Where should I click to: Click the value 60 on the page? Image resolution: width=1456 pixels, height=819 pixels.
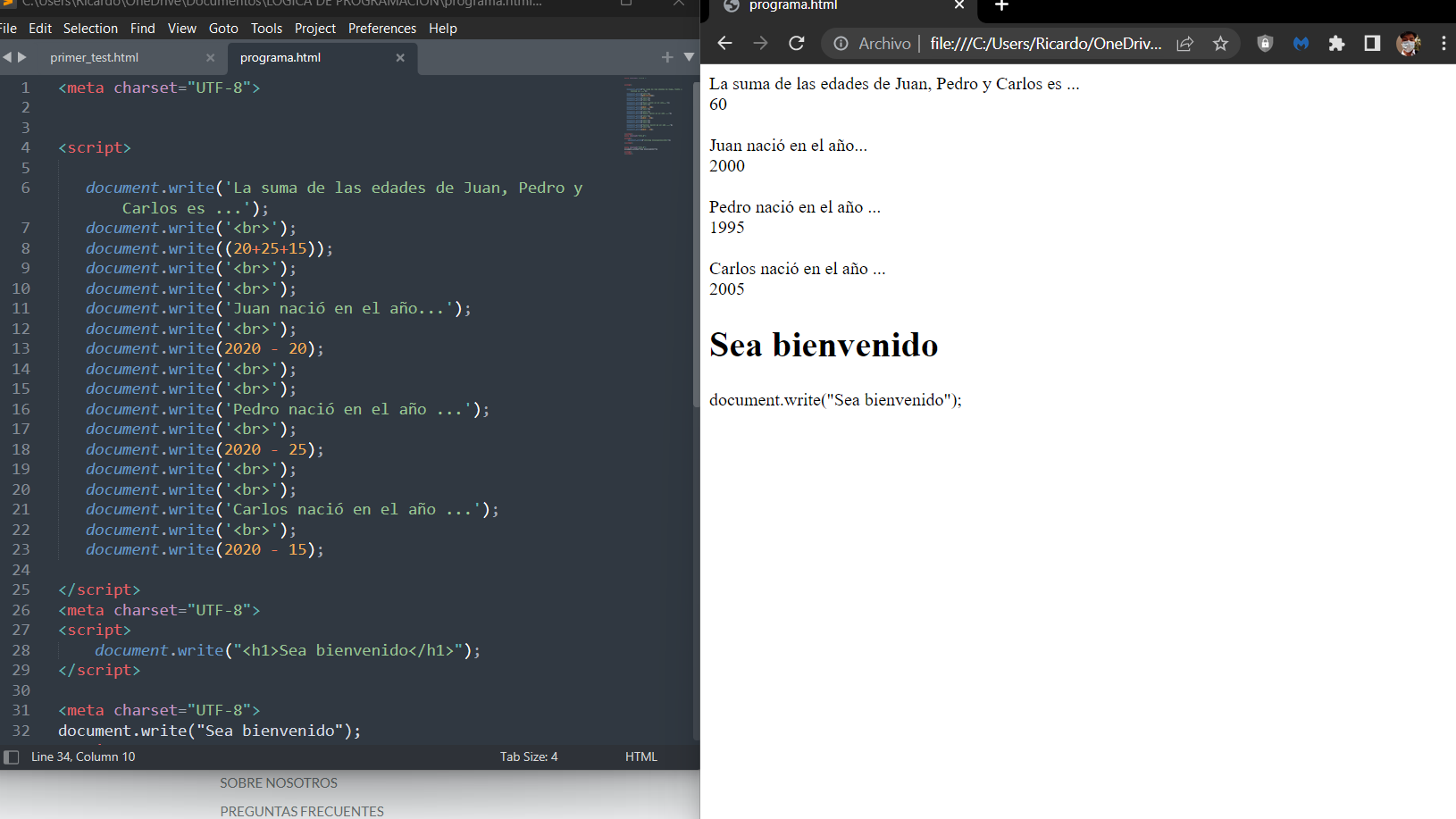[718, 104]
